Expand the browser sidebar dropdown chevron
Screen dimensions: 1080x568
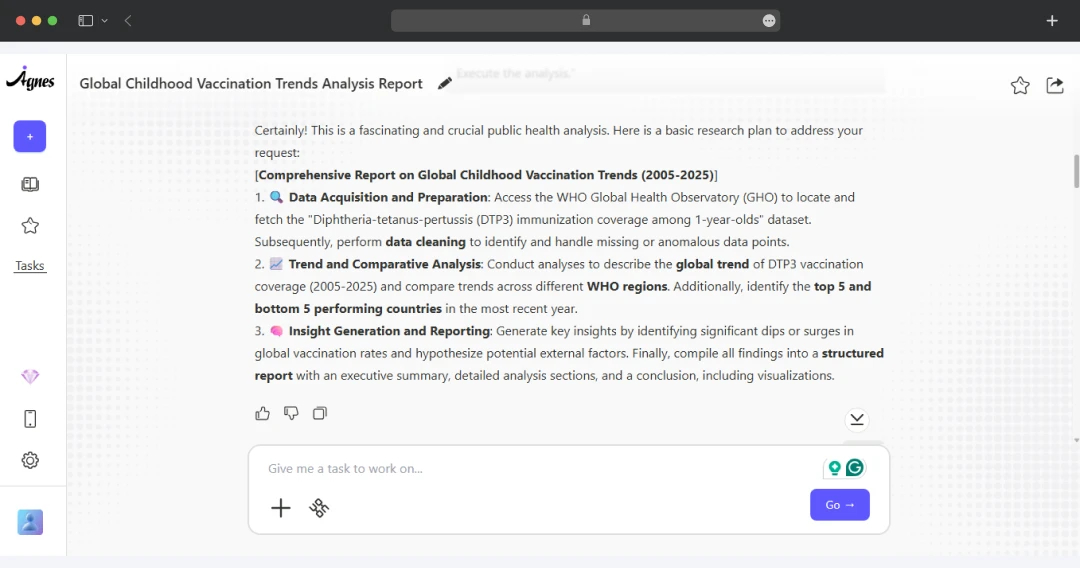point(105,21)
